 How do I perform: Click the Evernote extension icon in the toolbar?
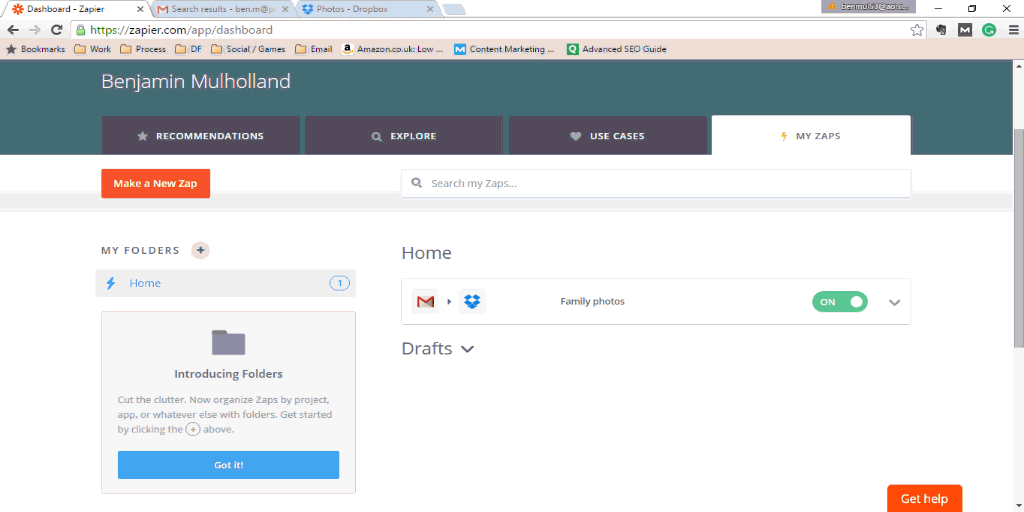[941, 30]
